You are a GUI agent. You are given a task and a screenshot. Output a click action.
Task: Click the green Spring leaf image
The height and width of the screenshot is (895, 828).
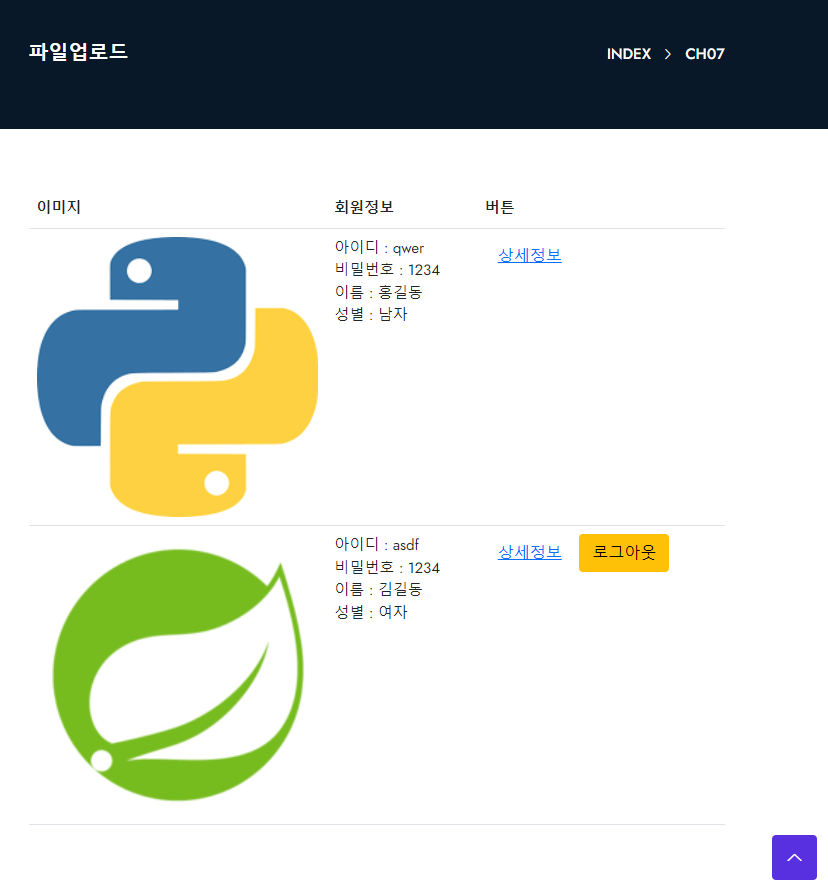point(177,675)
